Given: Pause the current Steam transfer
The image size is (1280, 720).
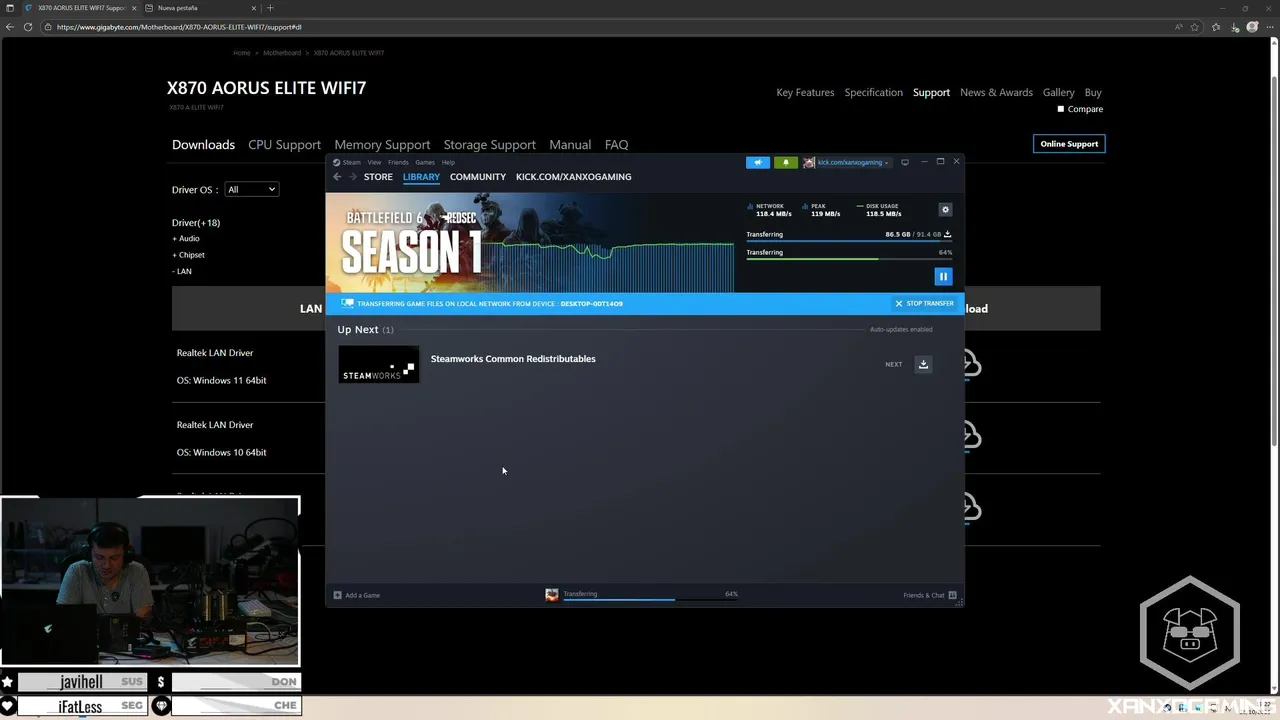Looking at the screenshot, I should [x=943, y=276].
